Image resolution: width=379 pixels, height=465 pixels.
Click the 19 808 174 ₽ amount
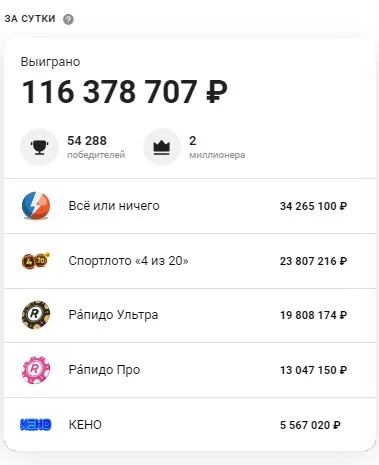[x=313, y=315]
